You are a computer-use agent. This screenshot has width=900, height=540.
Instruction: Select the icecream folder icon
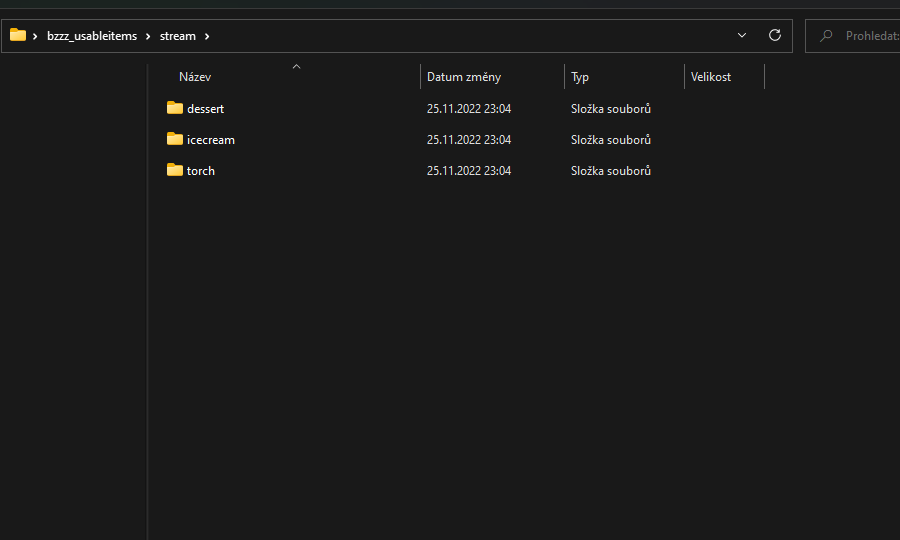tap(175, 139)
